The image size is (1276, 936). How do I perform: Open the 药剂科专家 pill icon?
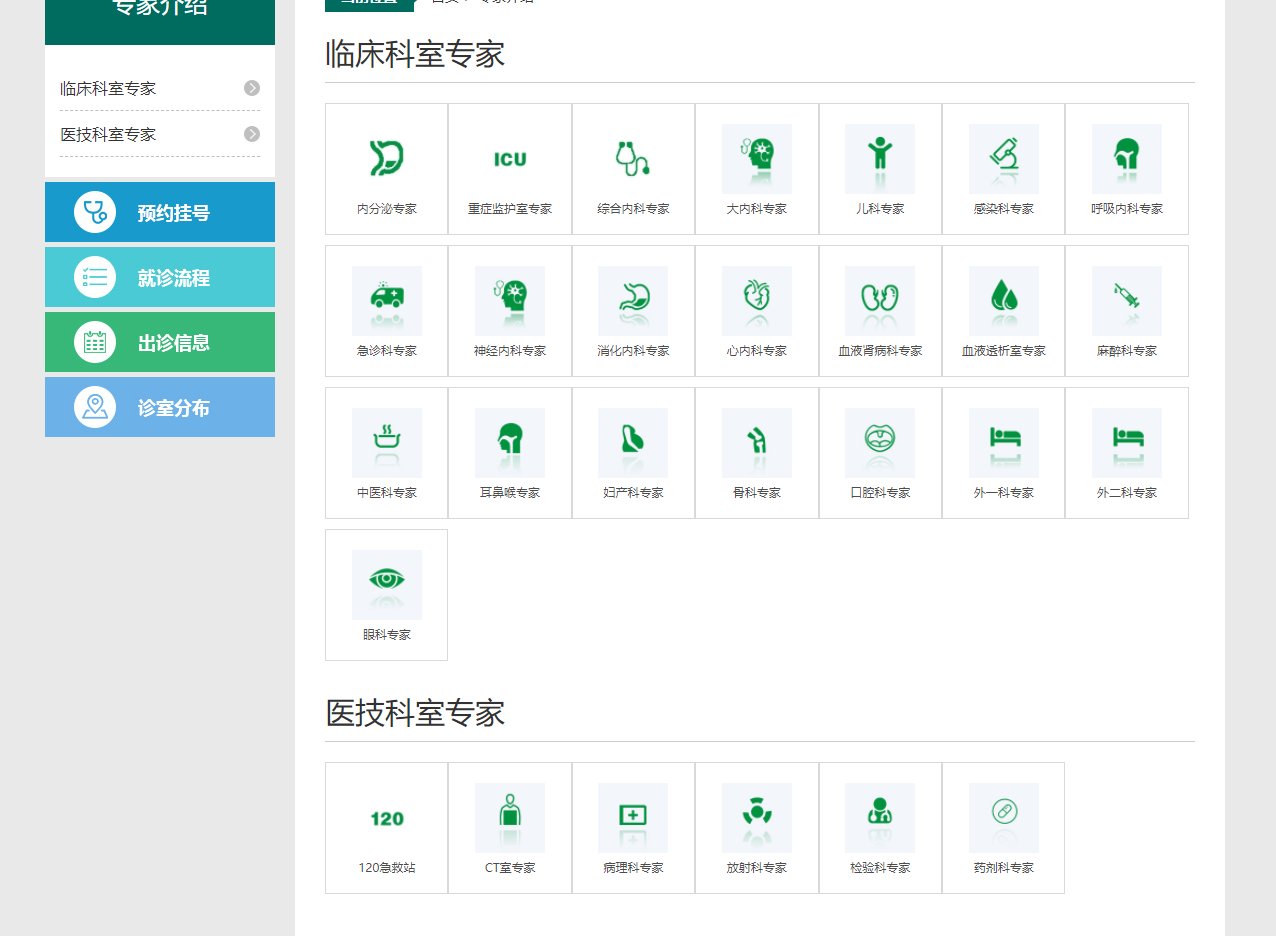pyautogui.click(x=1004, y=817)
